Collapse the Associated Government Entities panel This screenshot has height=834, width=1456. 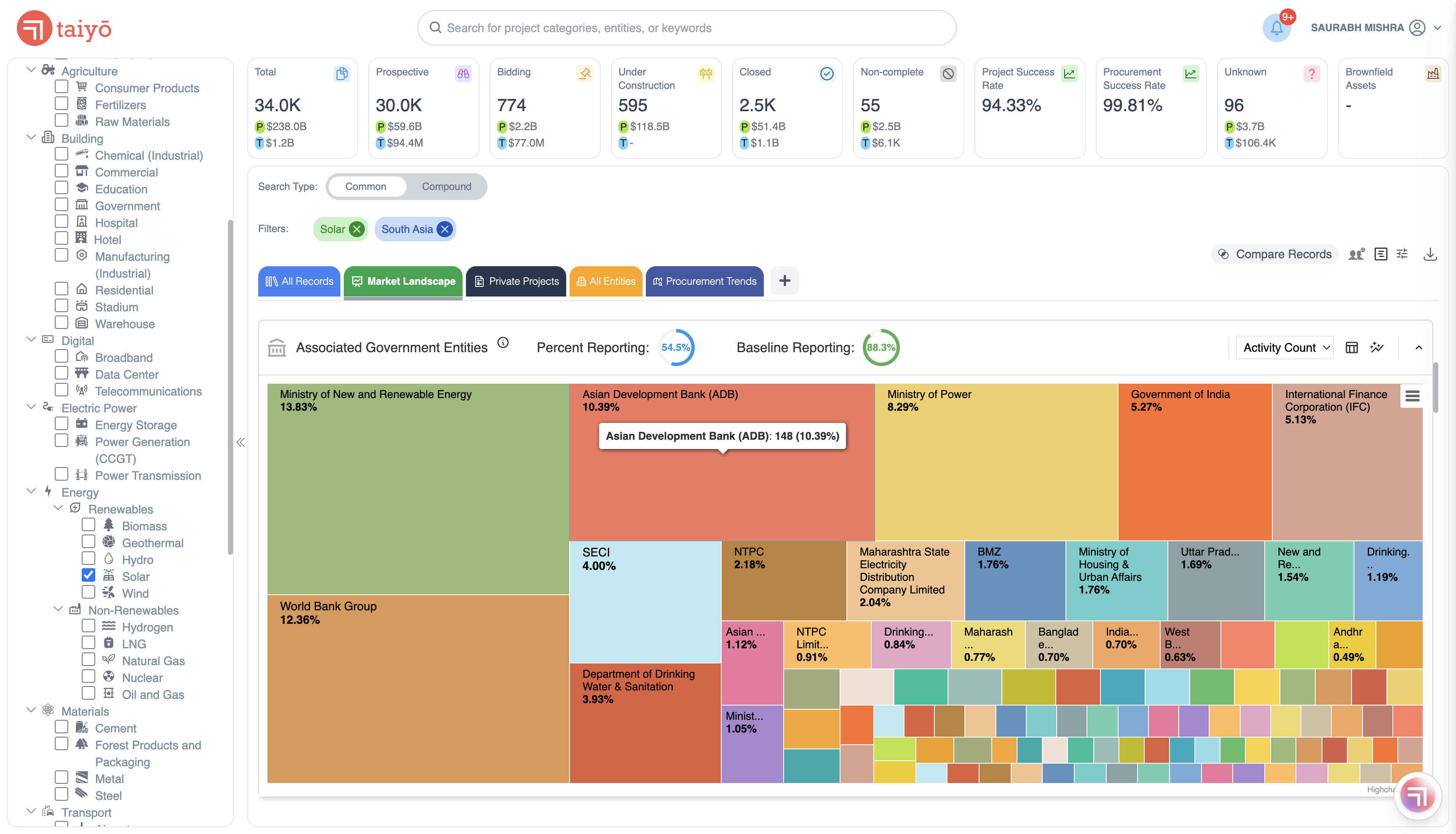click(x=1418, y=347)
